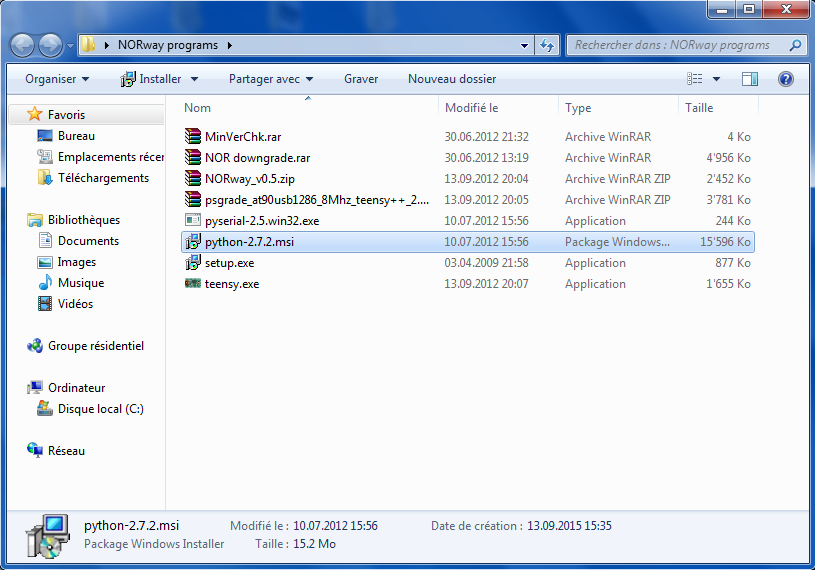Select the NOR downgrade.rar file name
This screenshot has height=570, width=815.
pos(257,157)
